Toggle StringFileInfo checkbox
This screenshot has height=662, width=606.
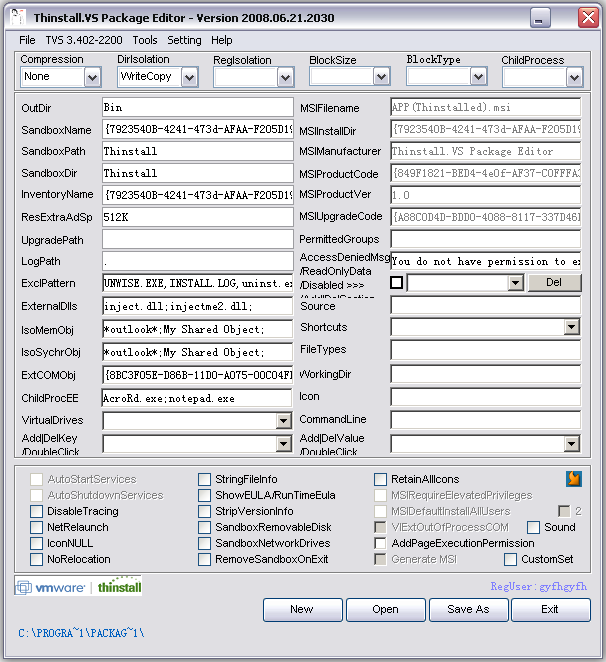(x=204, y=479)
